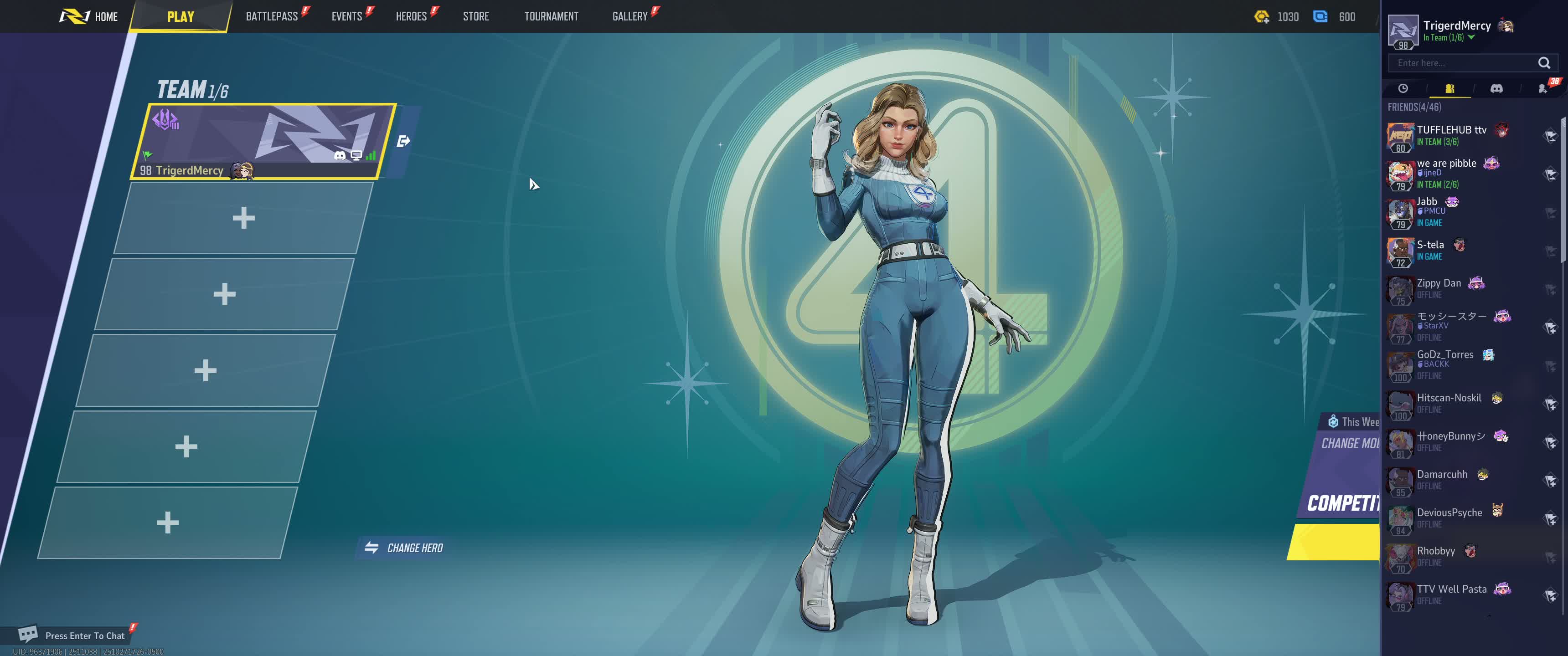The width and height of the screenshot is (1568, 656).
Task: Open recent players clock icon
Action: coord(1403,89)
